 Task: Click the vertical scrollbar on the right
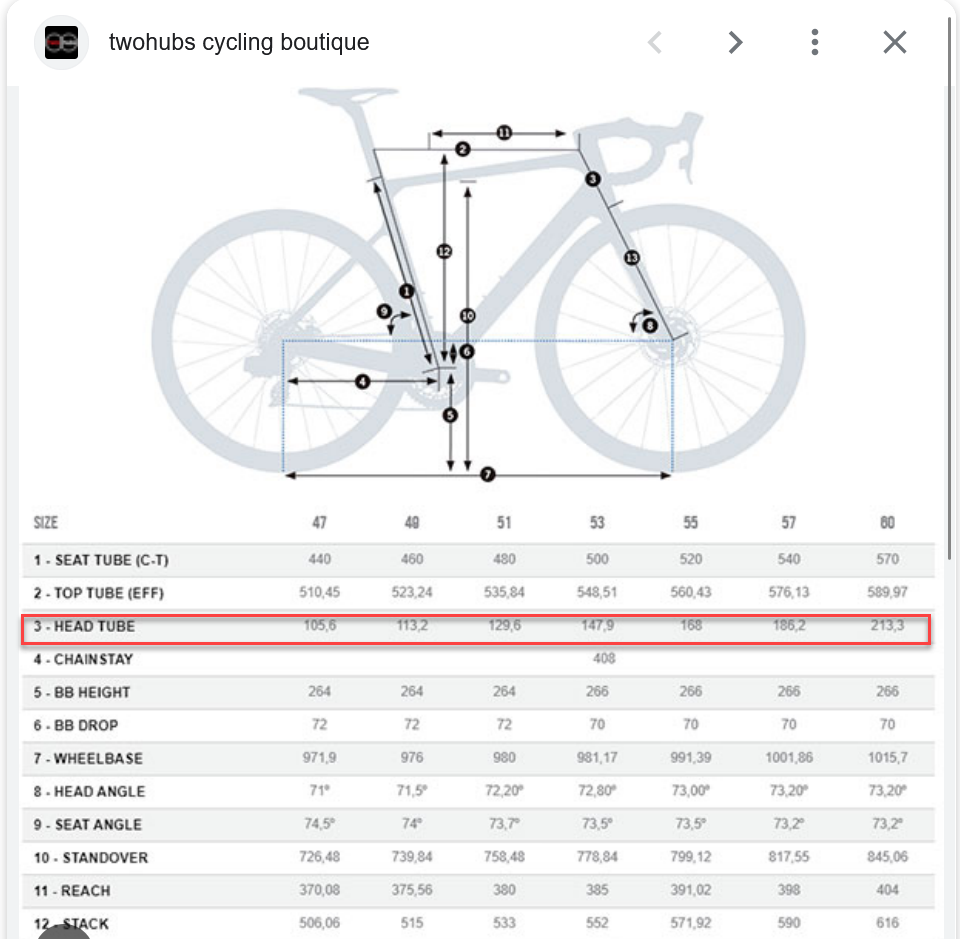tap(950, 300)
